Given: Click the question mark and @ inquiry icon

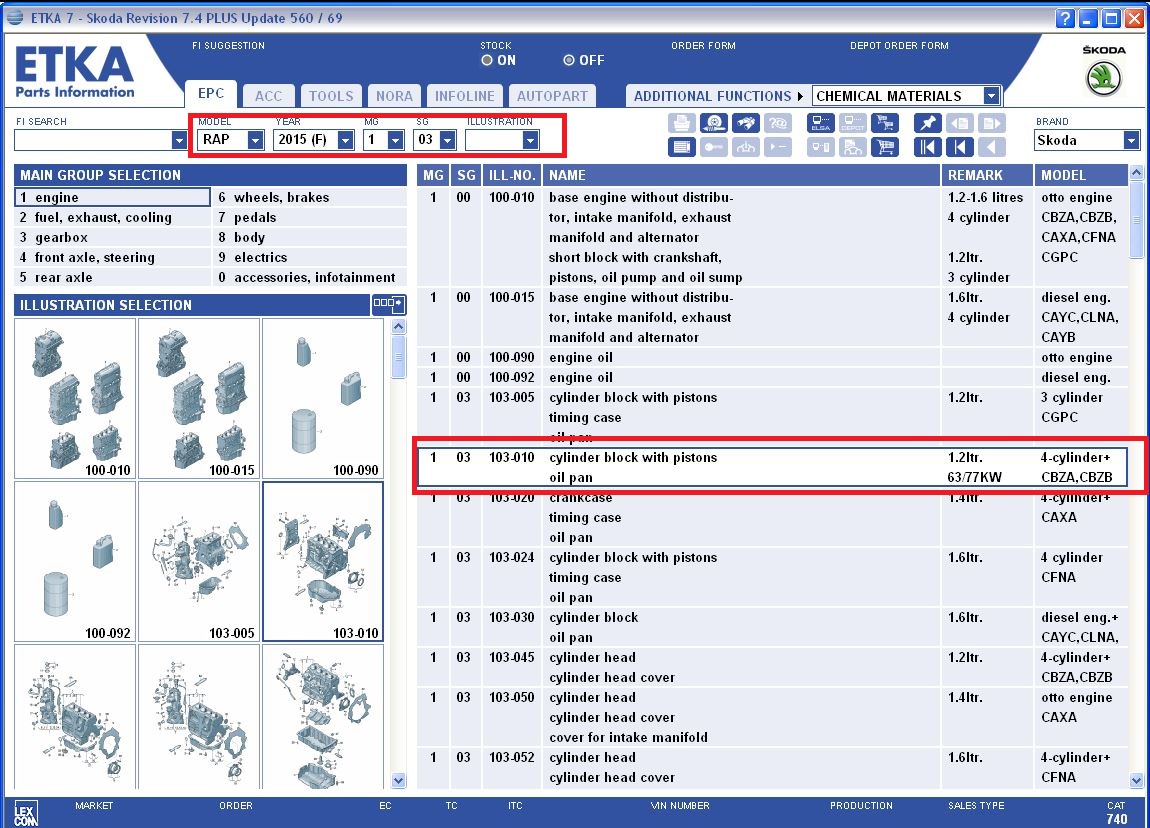Looking at the screenshot, I should [x=778, y=123].
